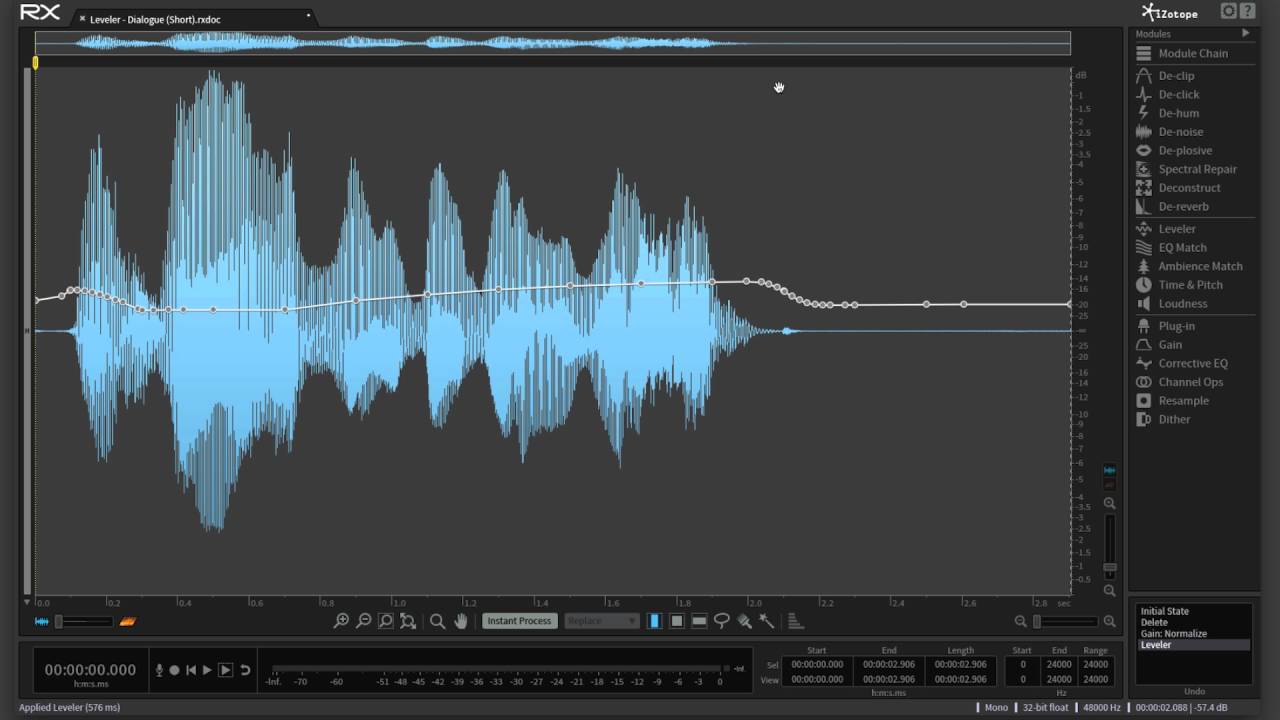Screen dimensions: 1280x720
Task: Rewind to the start of file
Action: (191, 670)
